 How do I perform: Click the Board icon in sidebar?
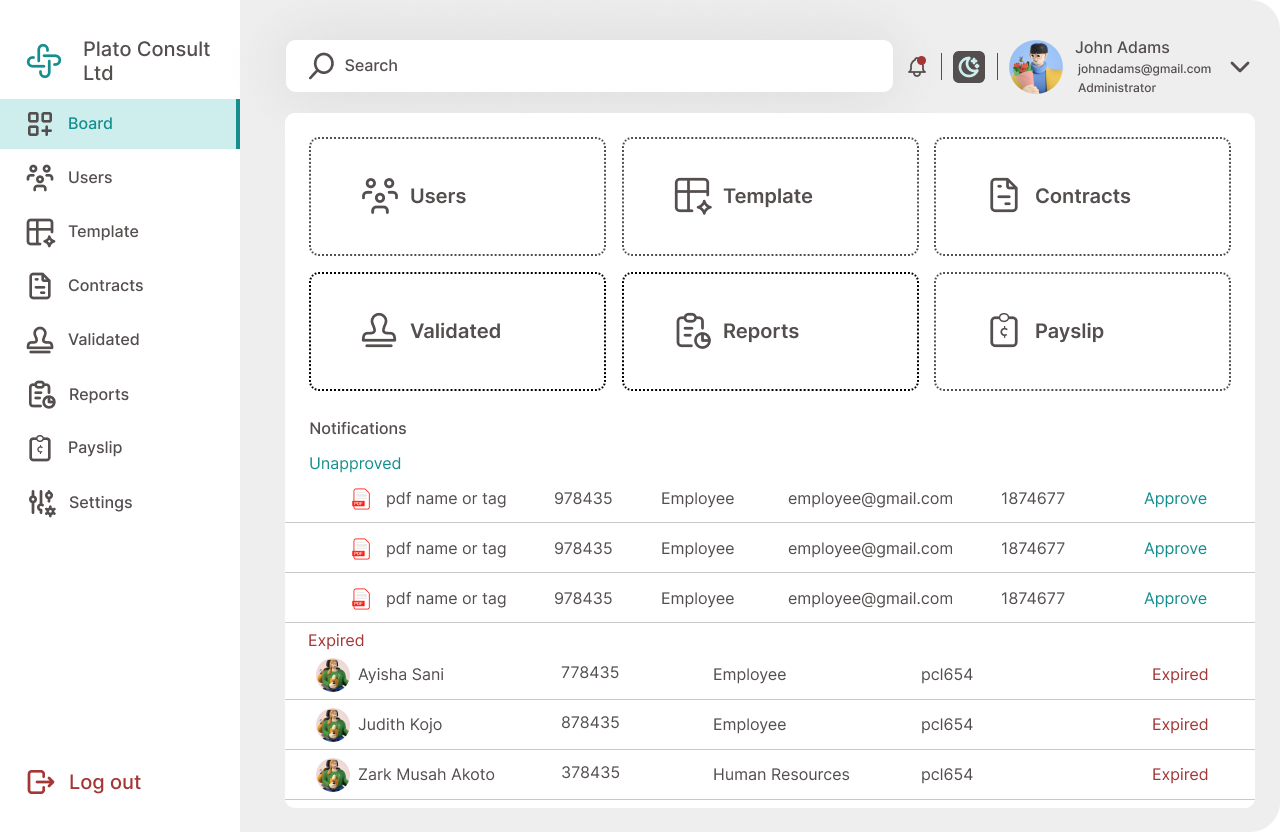40,124
